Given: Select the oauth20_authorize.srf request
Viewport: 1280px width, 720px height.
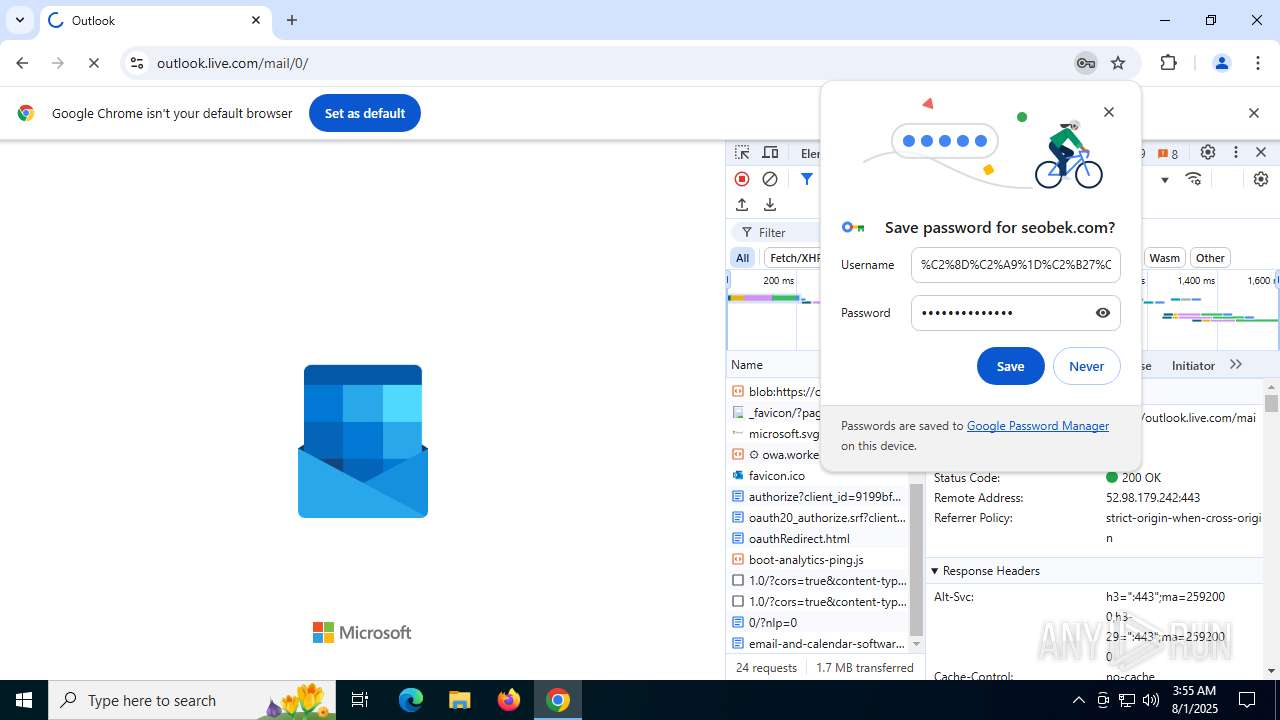Looking at the screenshot, I should click(818, 518).
